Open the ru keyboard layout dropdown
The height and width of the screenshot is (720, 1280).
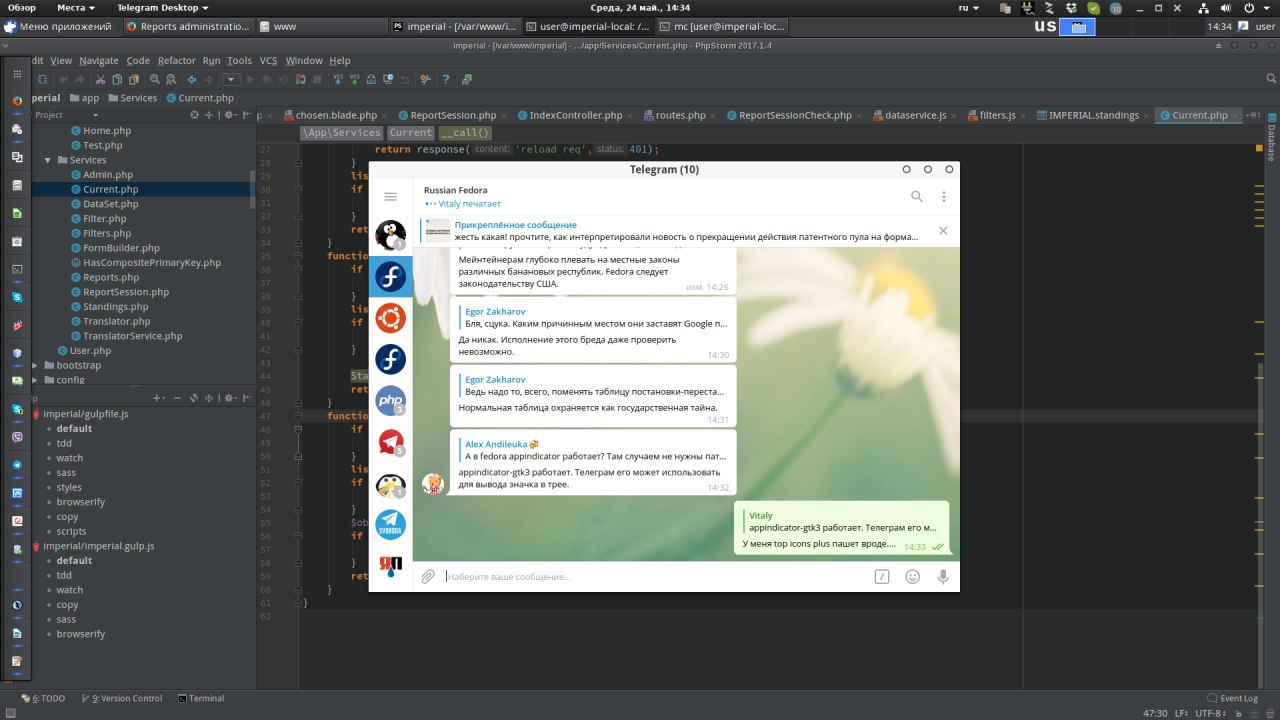pos(969,7)
